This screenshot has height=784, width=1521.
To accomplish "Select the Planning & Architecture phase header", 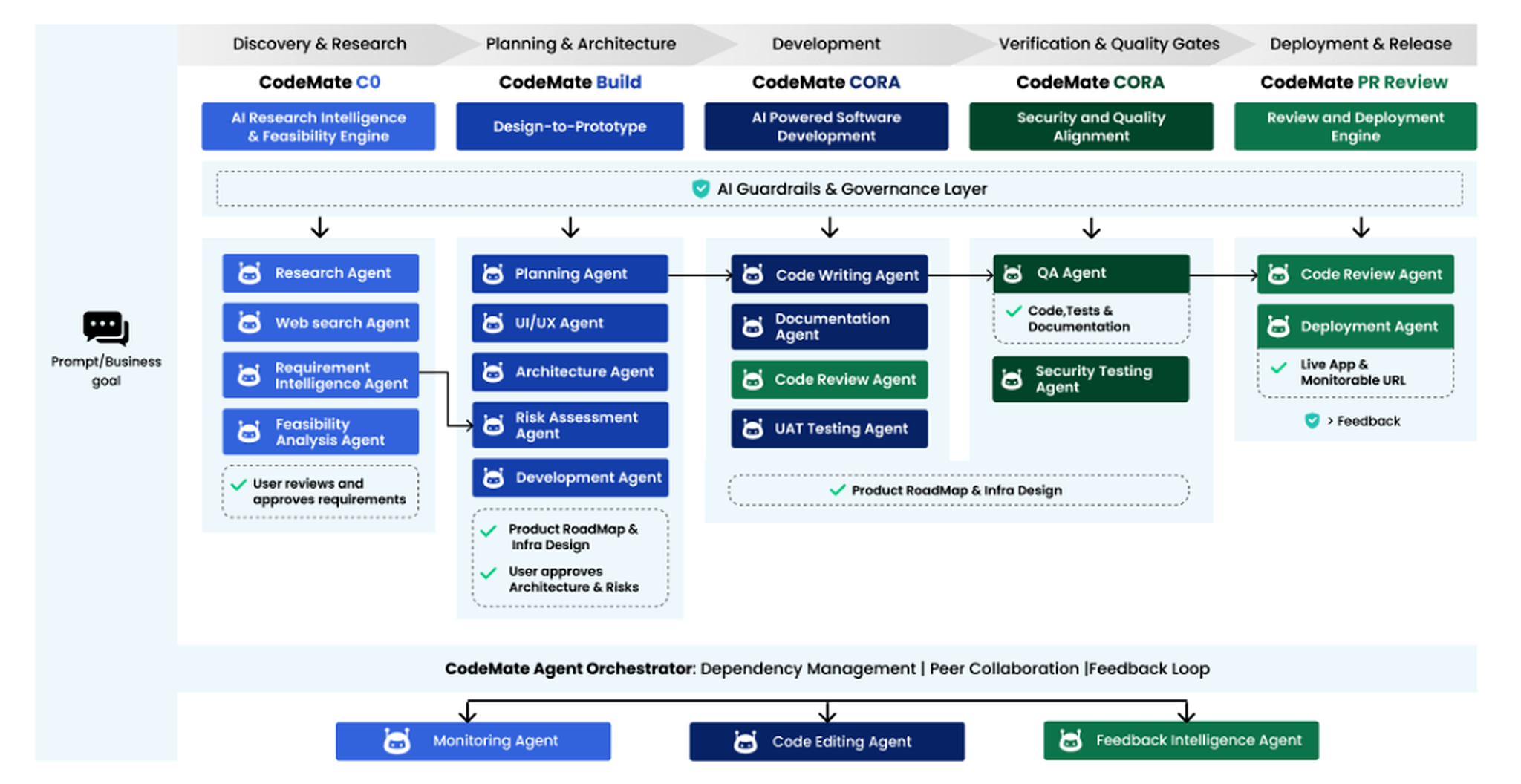I will 581,44.
